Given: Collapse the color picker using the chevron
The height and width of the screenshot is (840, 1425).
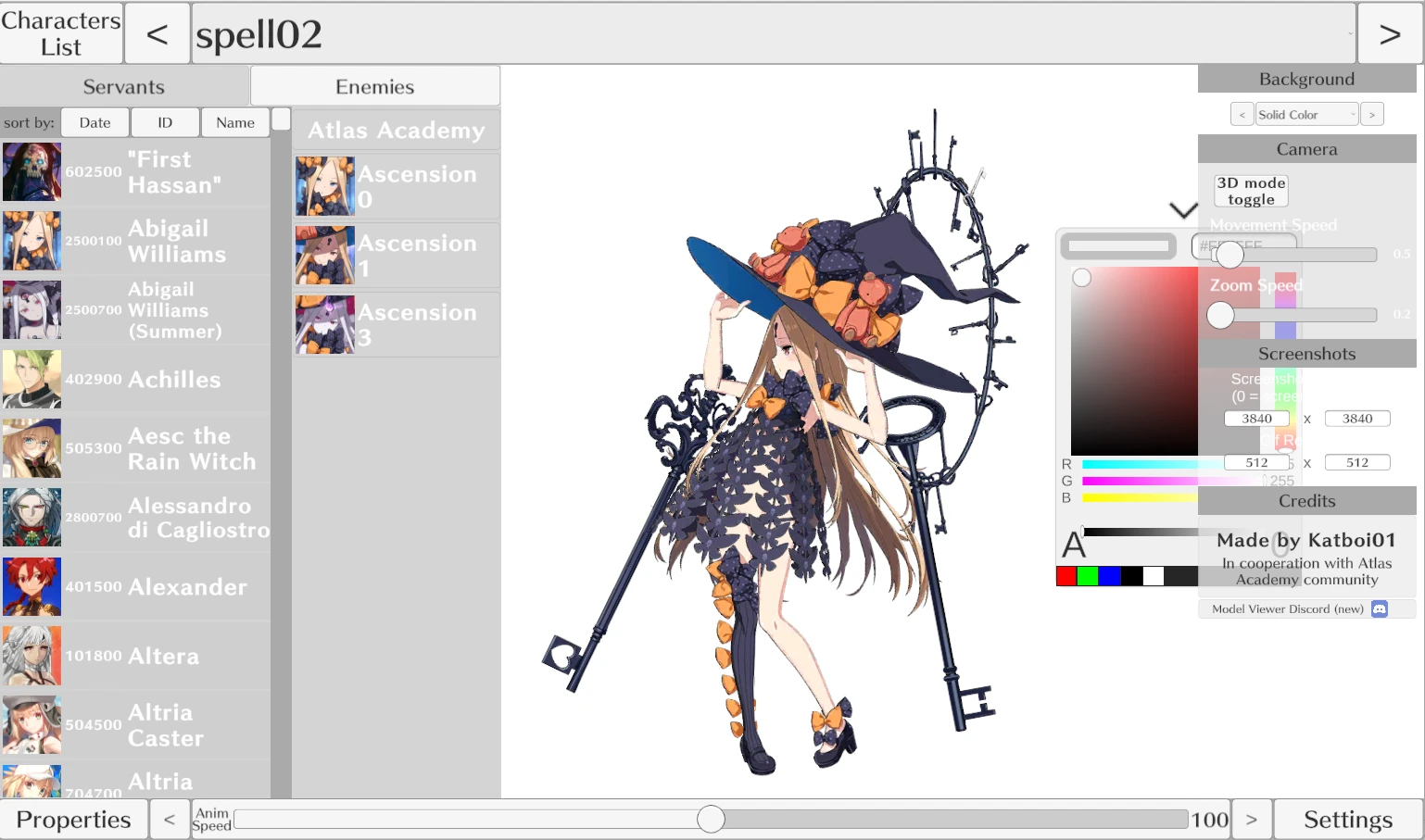Looking at the screenshot, I should 1183,210.
